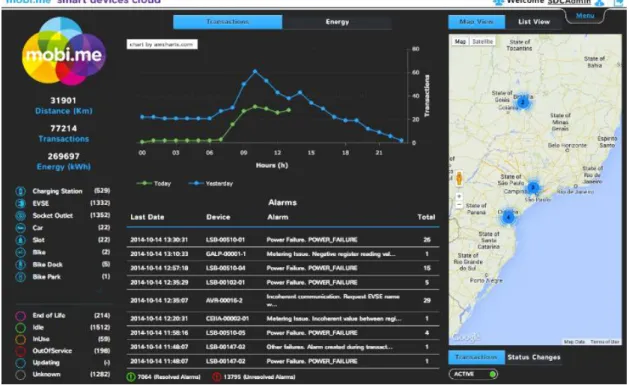Image resolution: width=629 pixels, height=385 pixels.
Task: Click the Slot icon
Action: pos(20,240)
